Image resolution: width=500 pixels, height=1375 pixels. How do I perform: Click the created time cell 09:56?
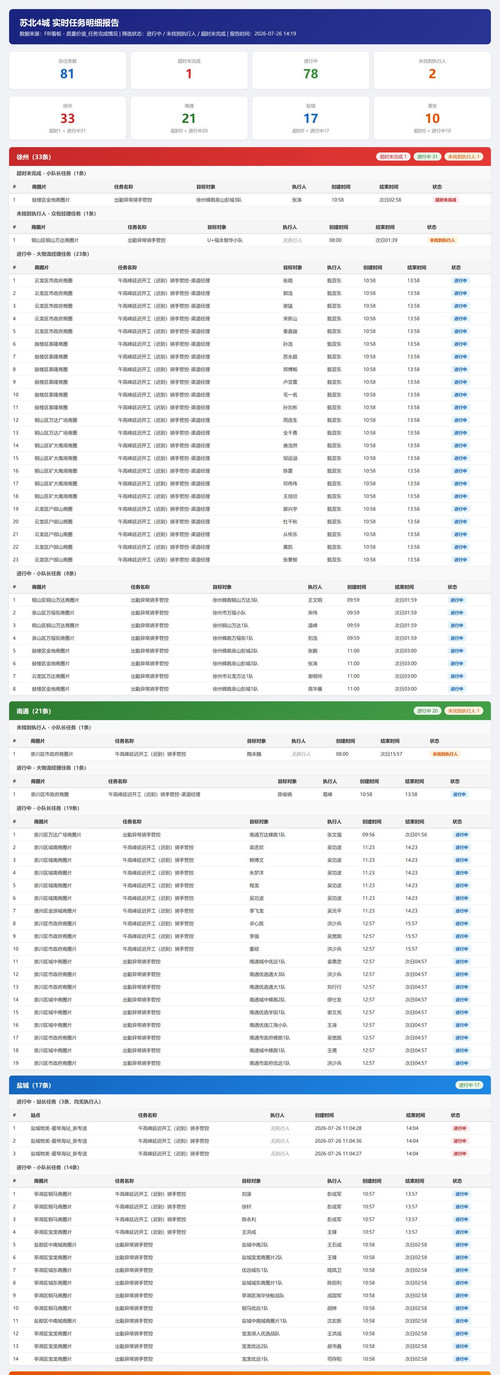tap(369, 834)
